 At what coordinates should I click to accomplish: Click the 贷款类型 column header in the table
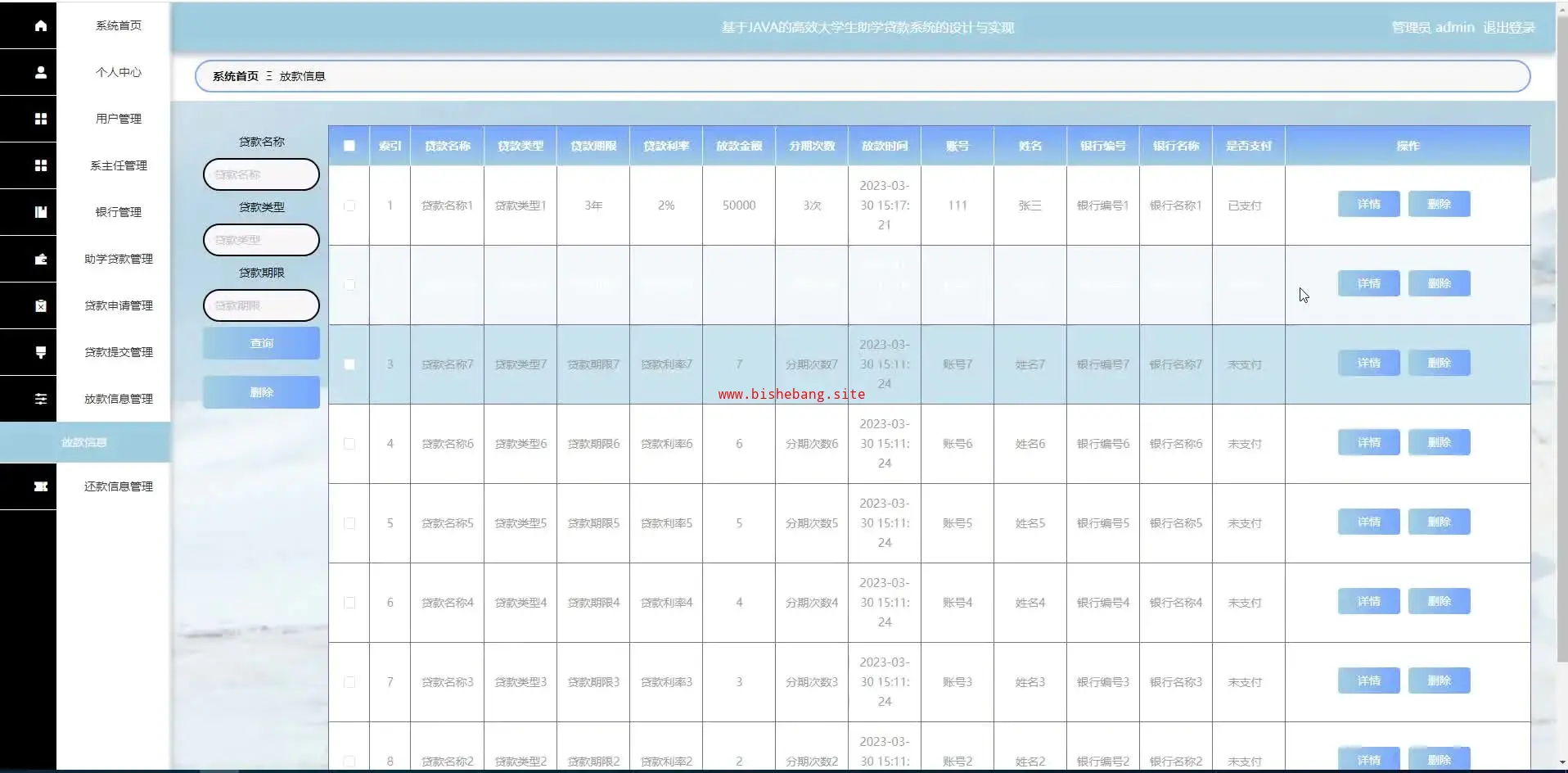pos(520,146)
